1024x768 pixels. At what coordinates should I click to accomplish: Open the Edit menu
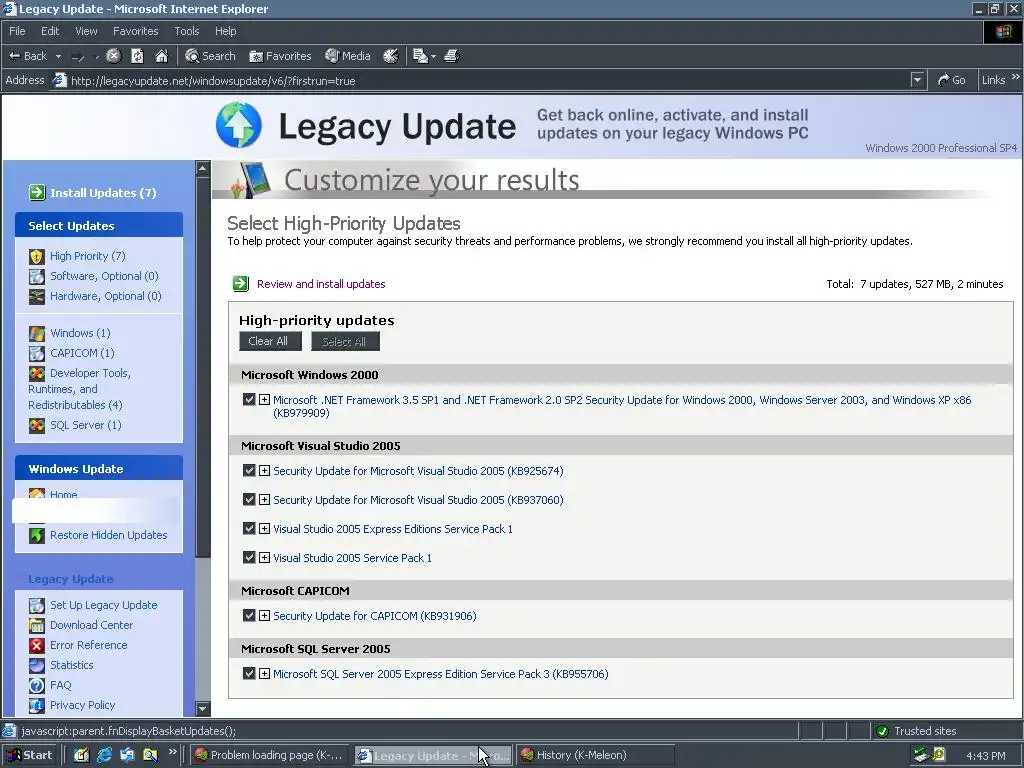click(50, 31)
